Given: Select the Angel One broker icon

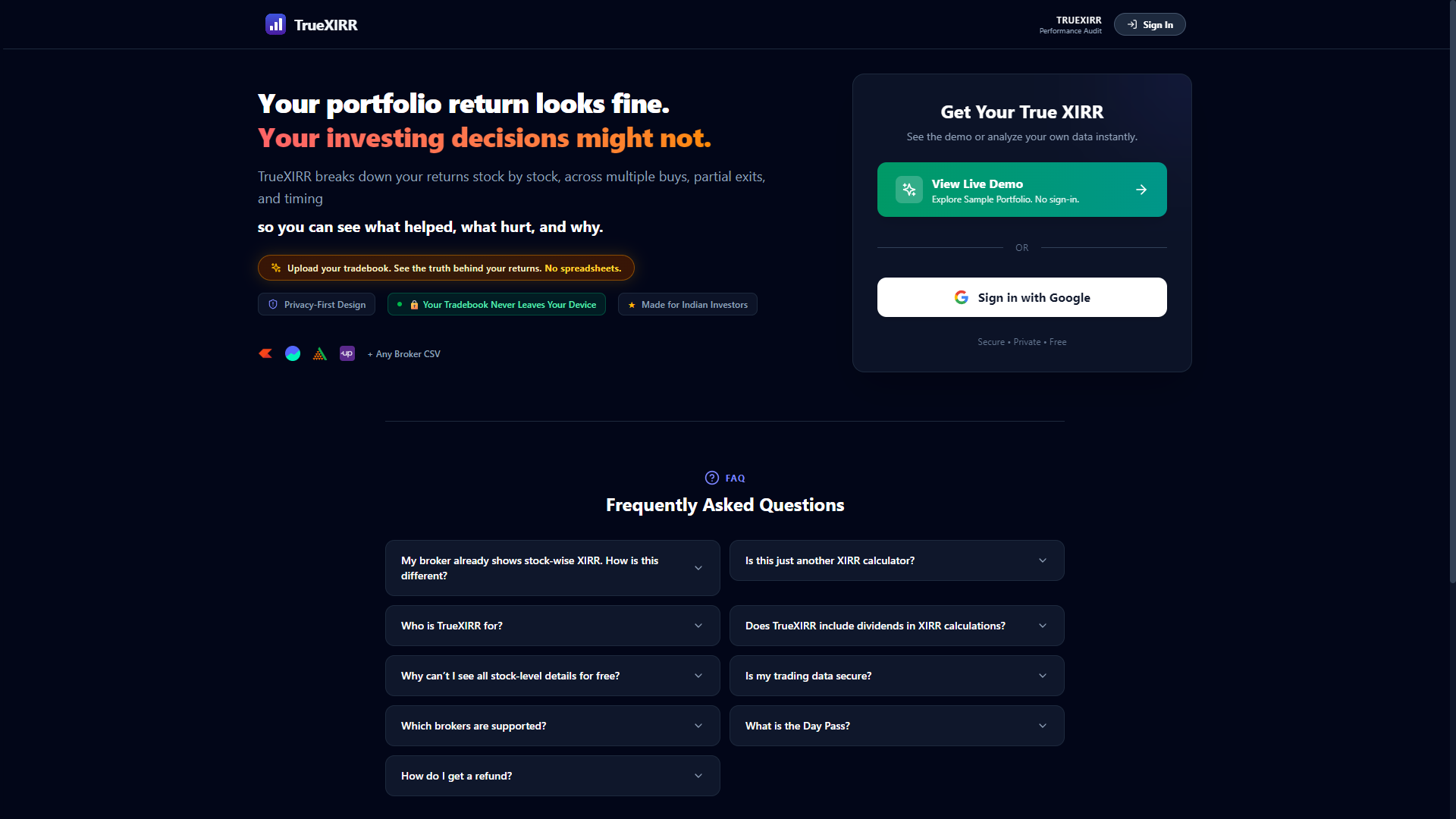Looking at the screenshot, I should tap(319, 353).
